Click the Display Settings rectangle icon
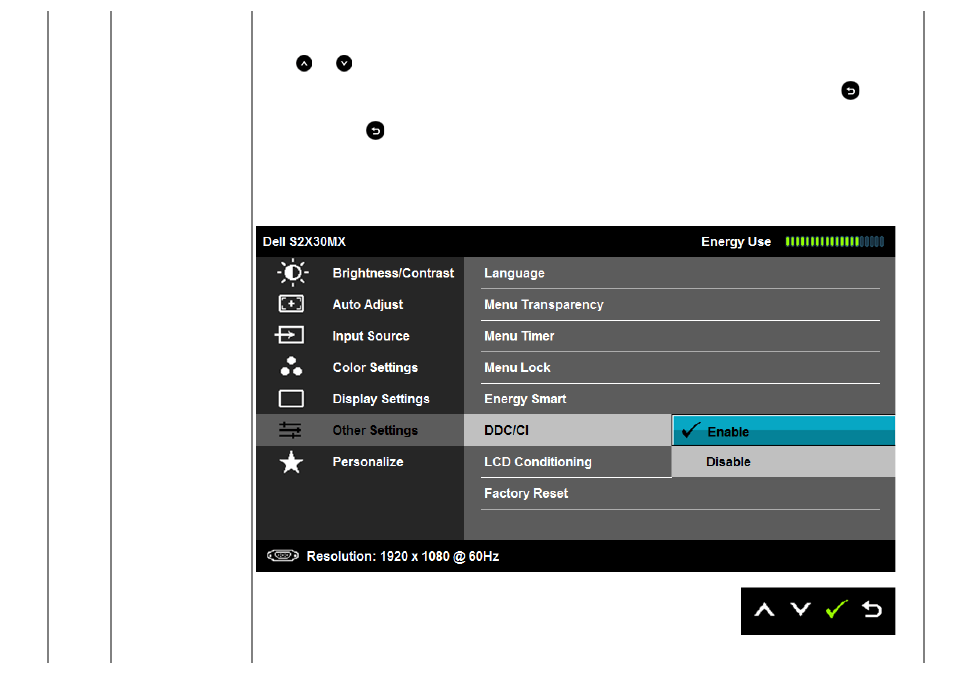The width and height of the screenshot is (954, 675). pyautogui.click(x=291, y=399)
